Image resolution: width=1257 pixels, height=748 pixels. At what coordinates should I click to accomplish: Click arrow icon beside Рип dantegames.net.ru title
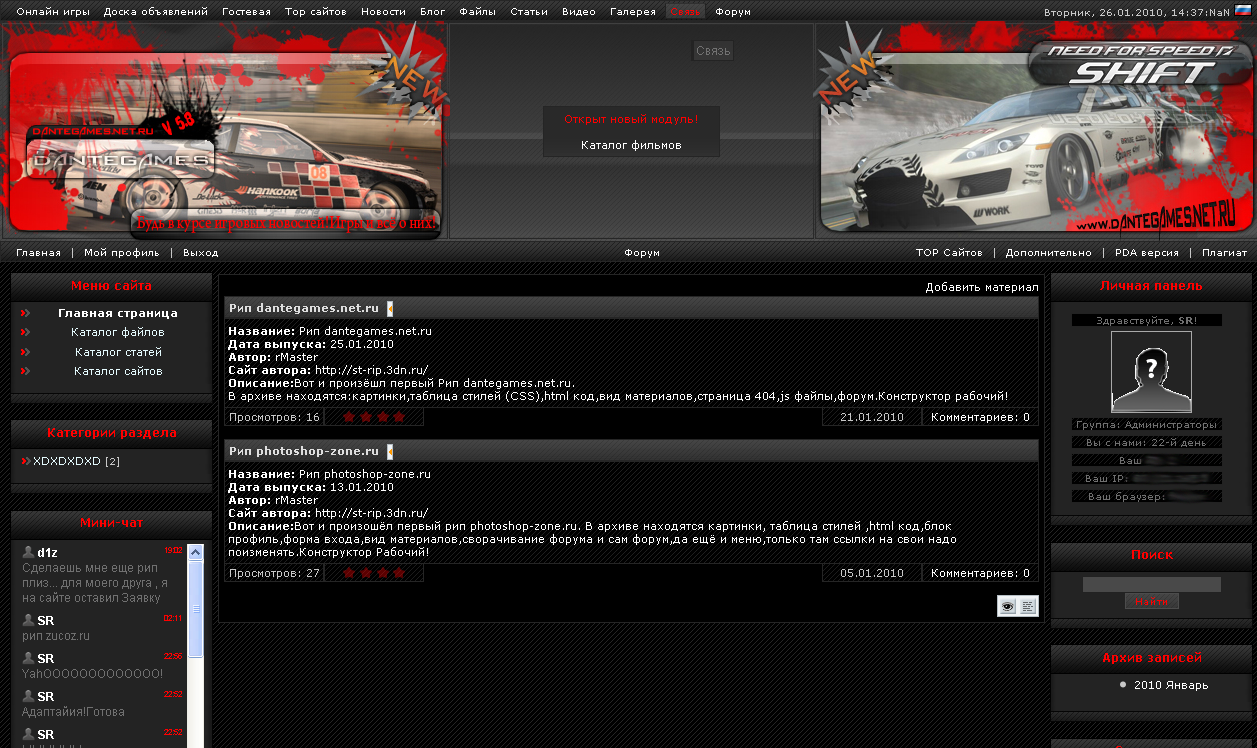click(390, 309)
